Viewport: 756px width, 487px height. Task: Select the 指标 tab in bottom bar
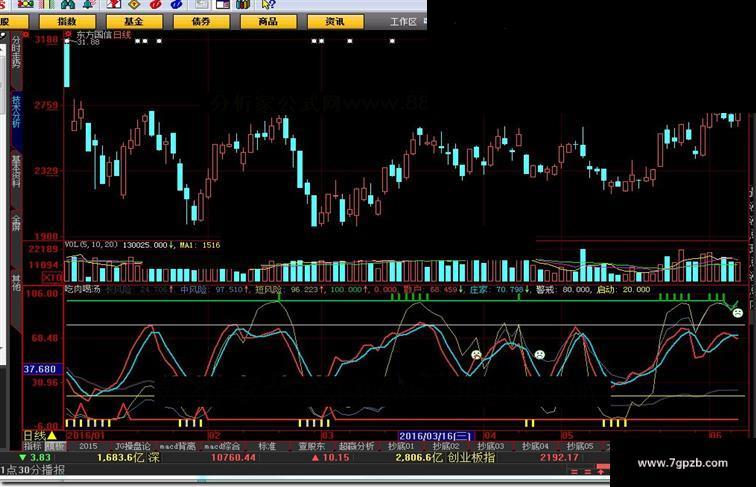click(x=32, y=446)
